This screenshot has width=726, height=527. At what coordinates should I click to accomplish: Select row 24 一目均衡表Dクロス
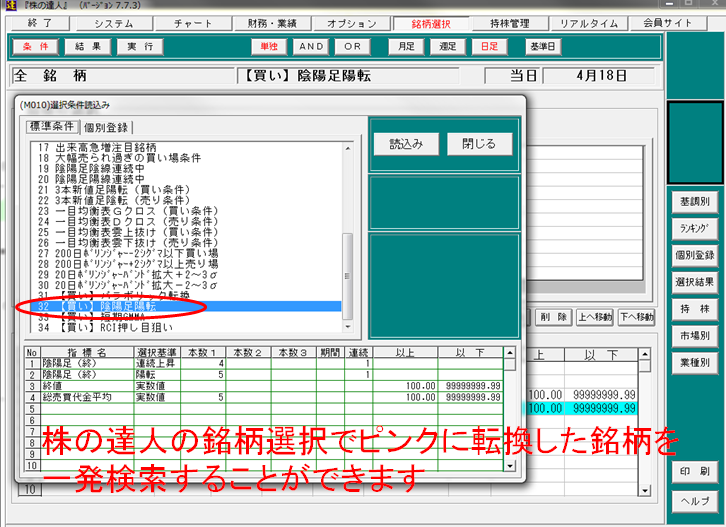pyautogui.click(x=186, y=221)
